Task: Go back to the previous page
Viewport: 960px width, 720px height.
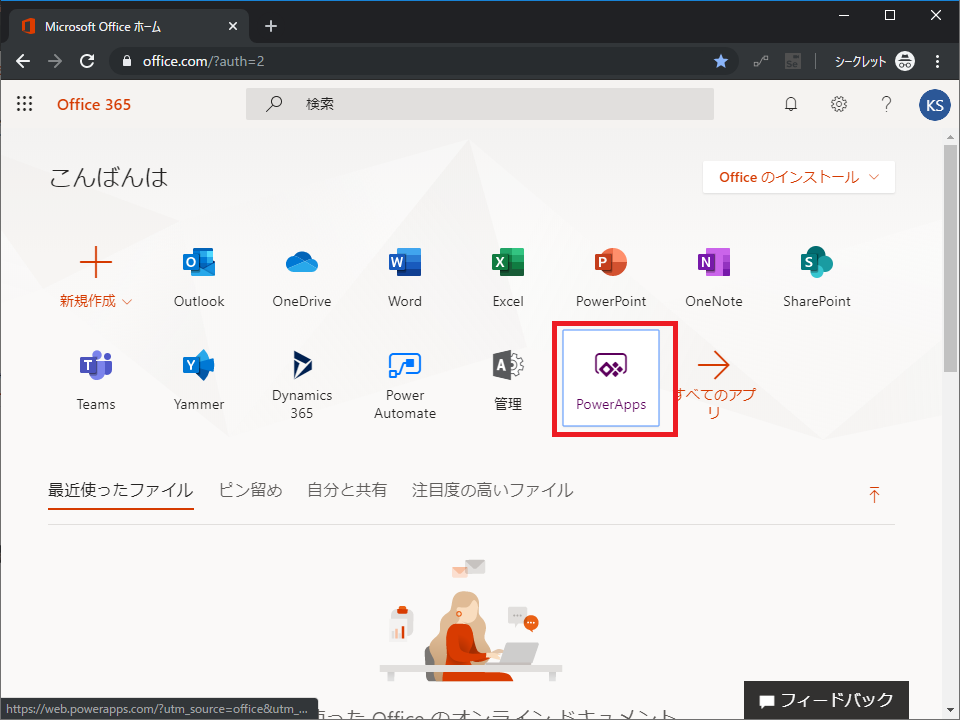Action: (x=23, y=61)
